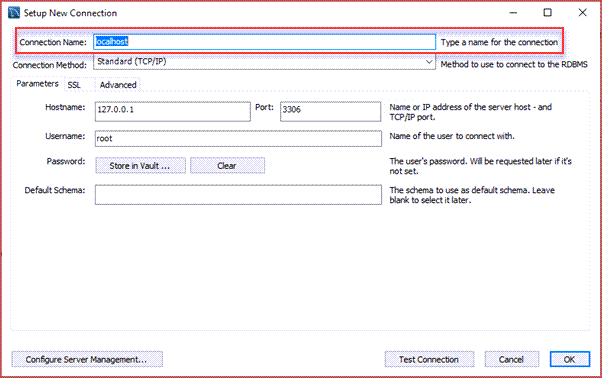The height and width of the screenshot is (378, 602).
Task: Click the Username field containing root
Action: [x=238, y=139]
